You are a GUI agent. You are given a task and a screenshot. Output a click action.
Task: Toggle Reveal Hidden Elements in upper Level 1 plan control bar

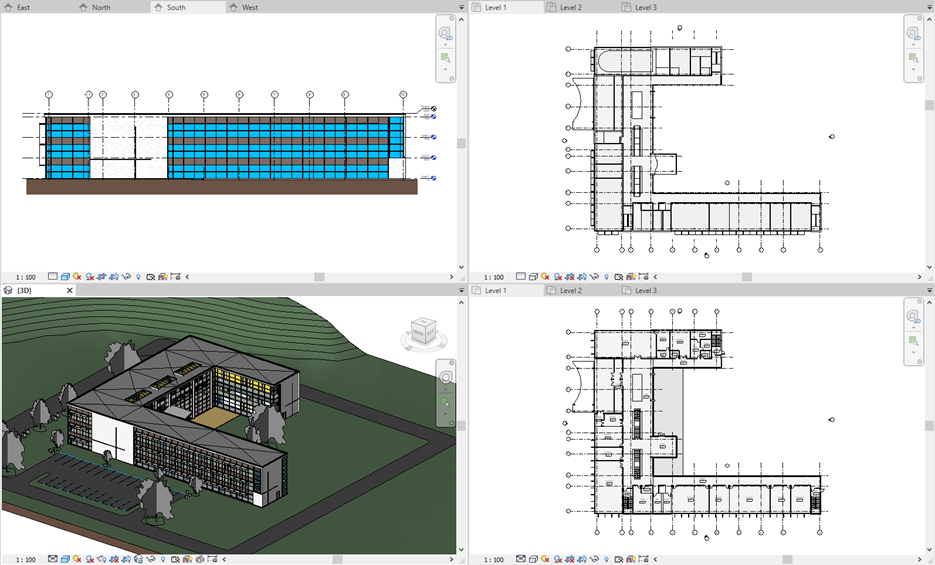click(608, 276)
